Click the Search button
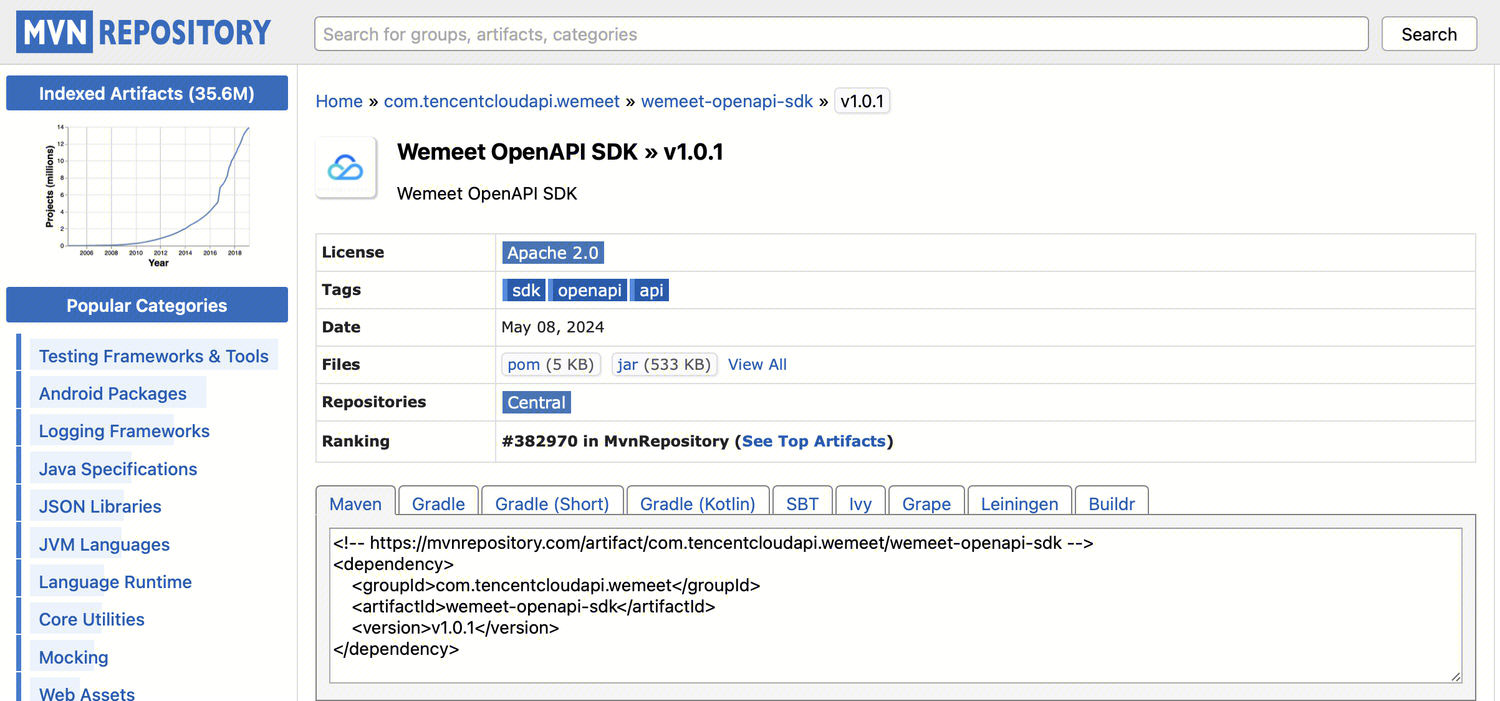1500x701 pixels. [x=1429, y=34]
